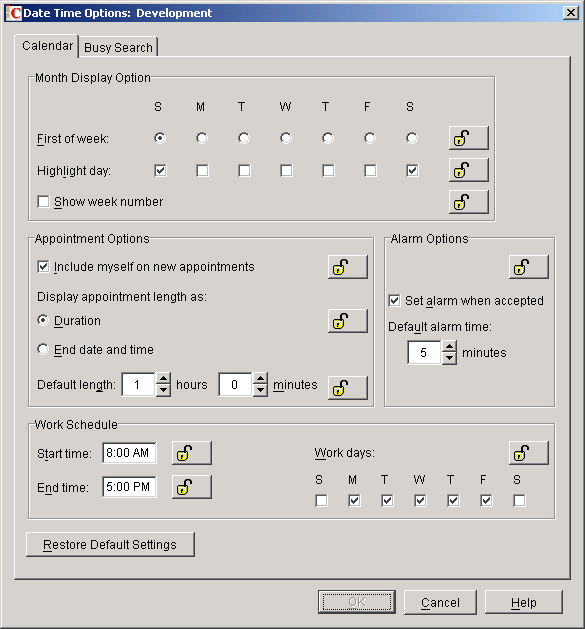This screenshot has height=629, width=585.
Task: Uncheck Tuesday in Work days
Action: pyautogui.click(x=387, y=501)
